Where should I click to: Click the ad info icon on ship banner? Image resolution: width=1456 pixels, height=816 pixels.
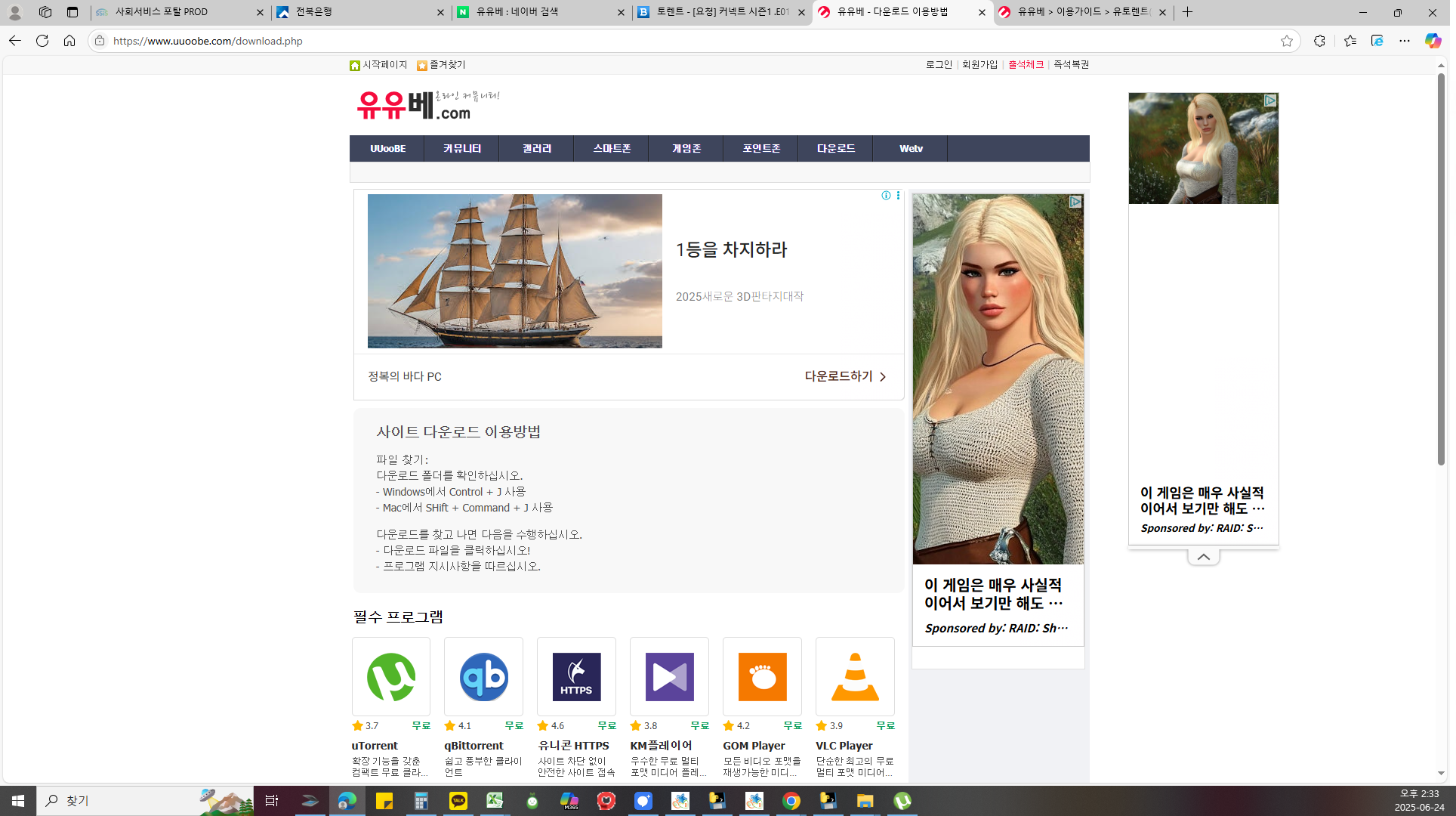pos(886,196)
